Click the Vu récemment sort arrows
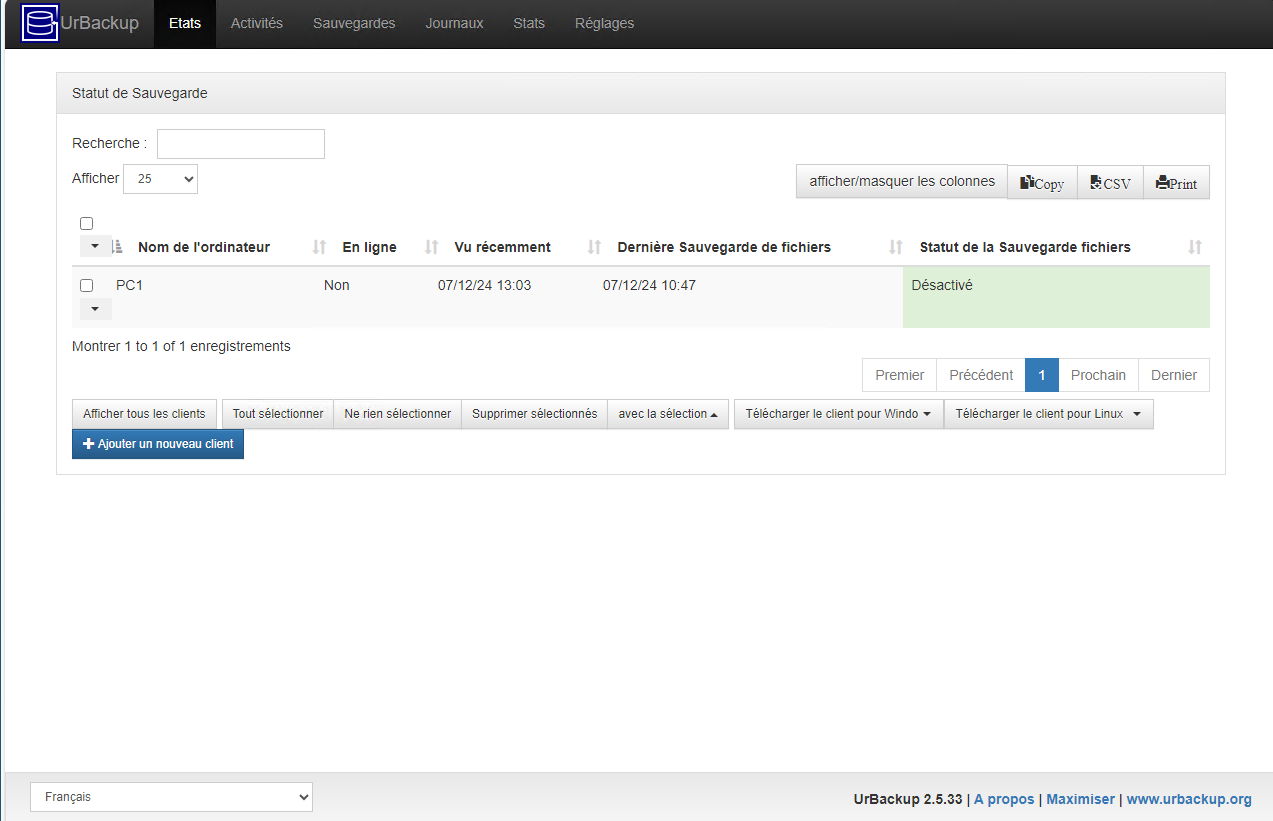 click(593, 246)
